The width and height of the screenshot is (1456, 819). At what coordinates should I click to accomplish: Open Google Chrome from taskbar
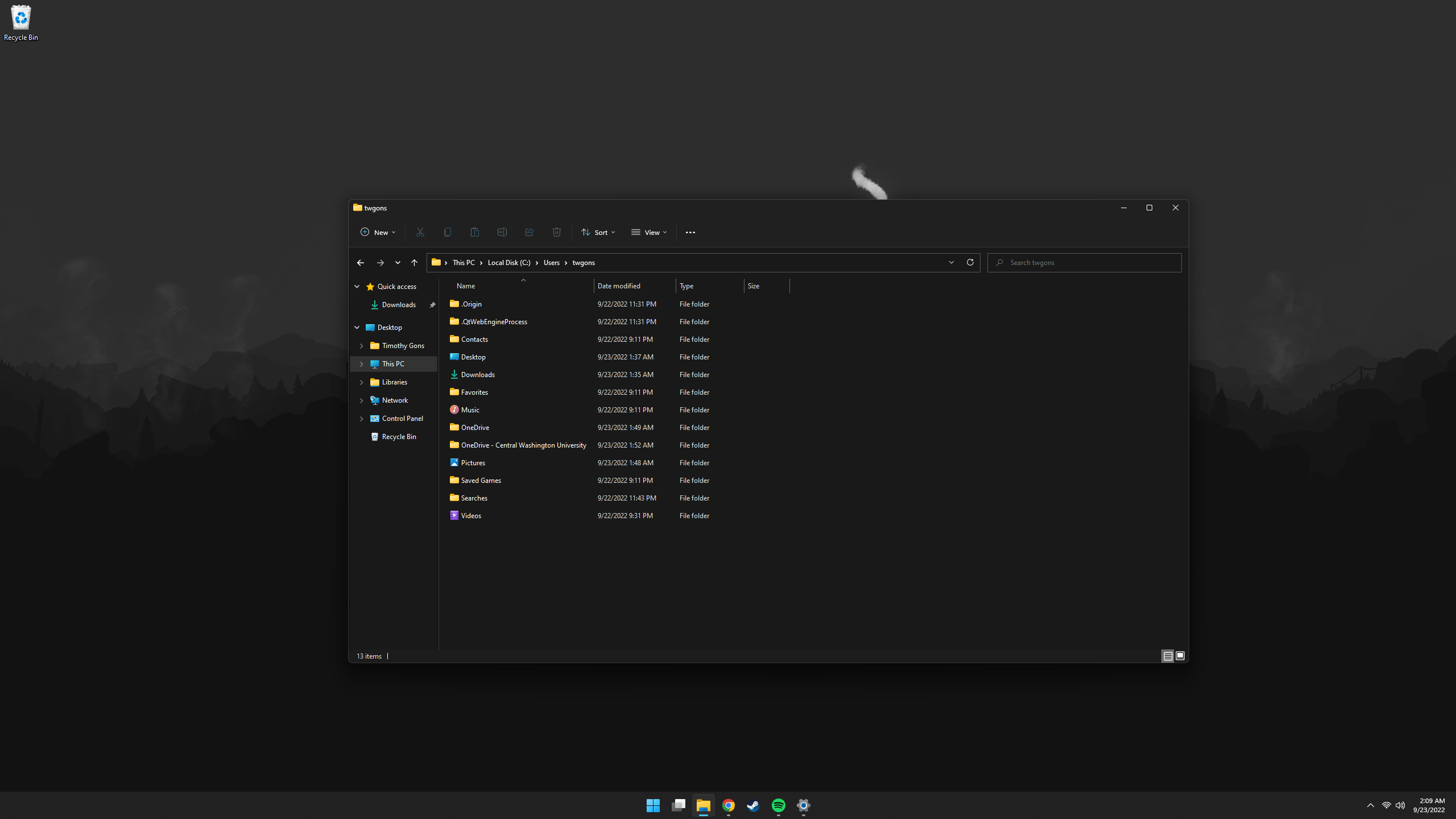(729, 805)
